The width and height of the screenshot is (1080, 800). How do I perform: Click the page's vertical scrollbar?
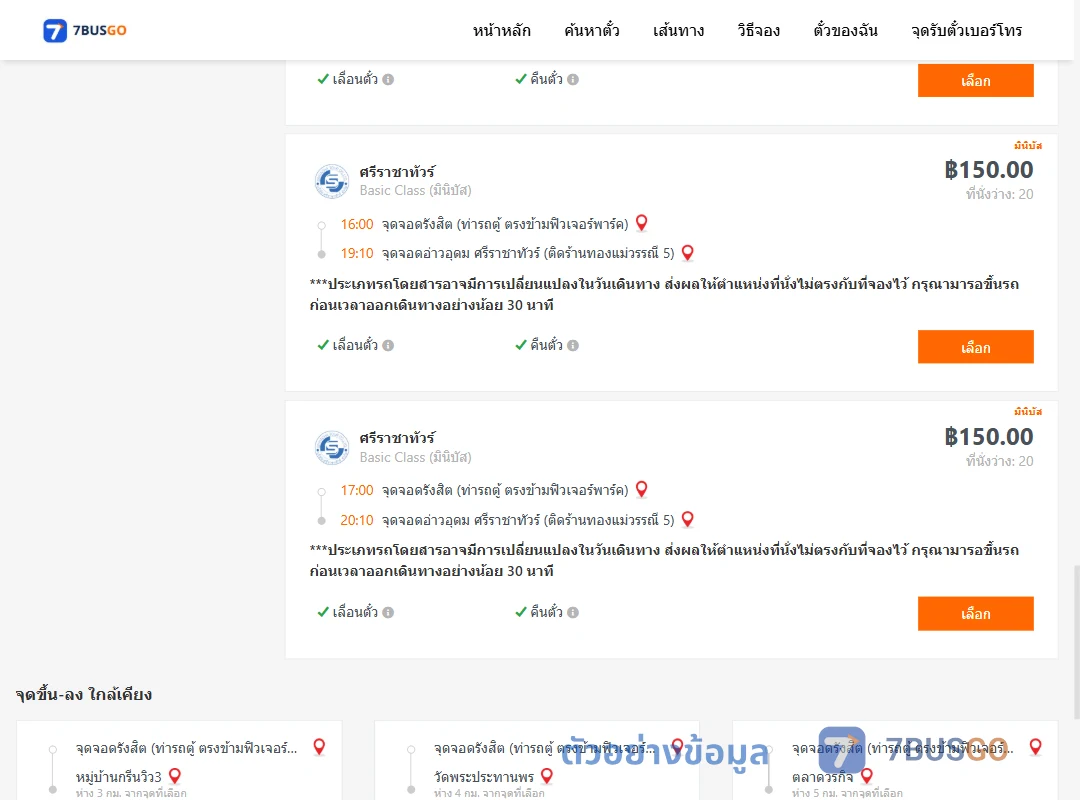point(1076,641)
